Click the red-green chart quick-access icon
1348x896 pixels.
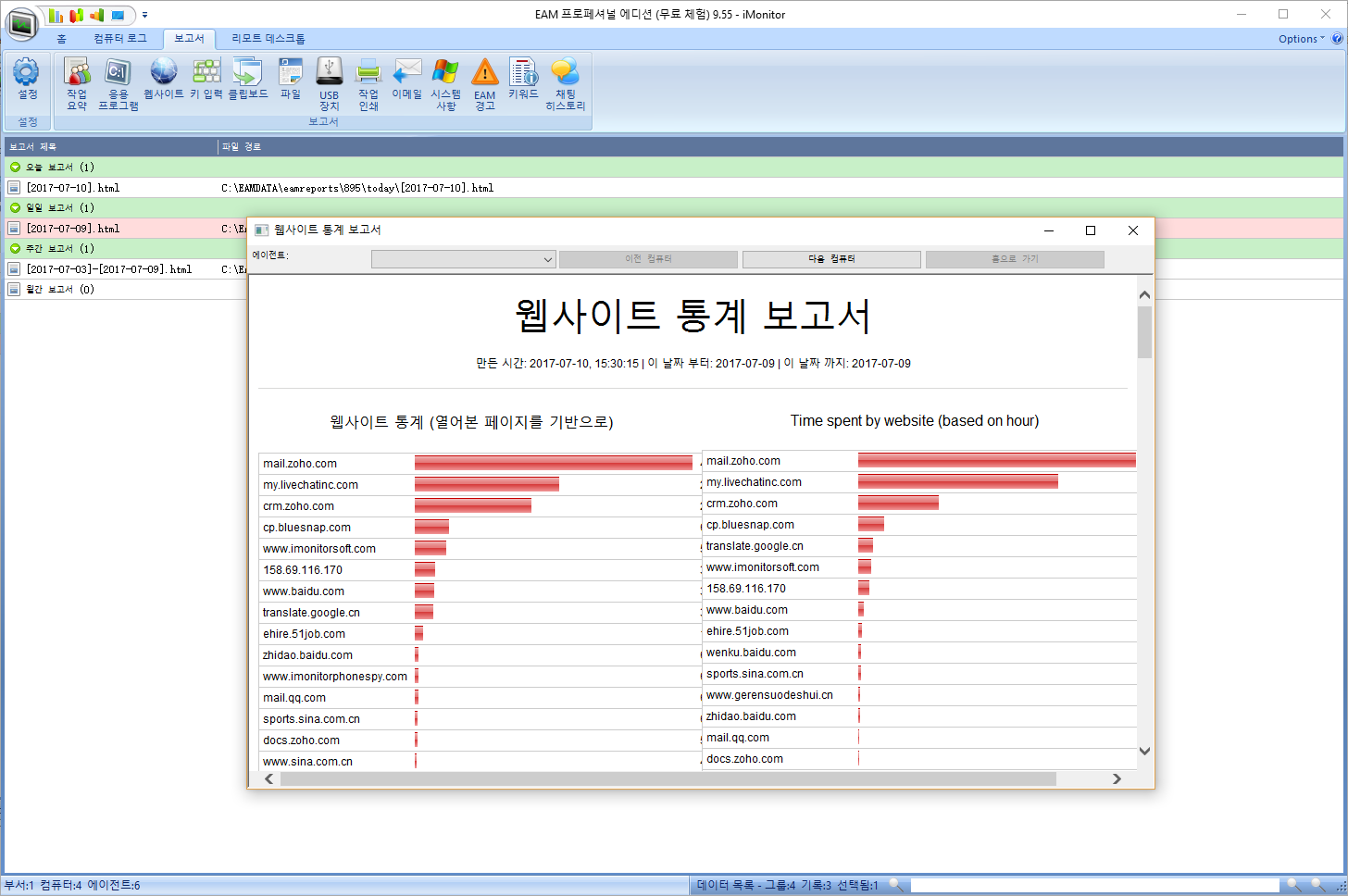pos(76,16)
